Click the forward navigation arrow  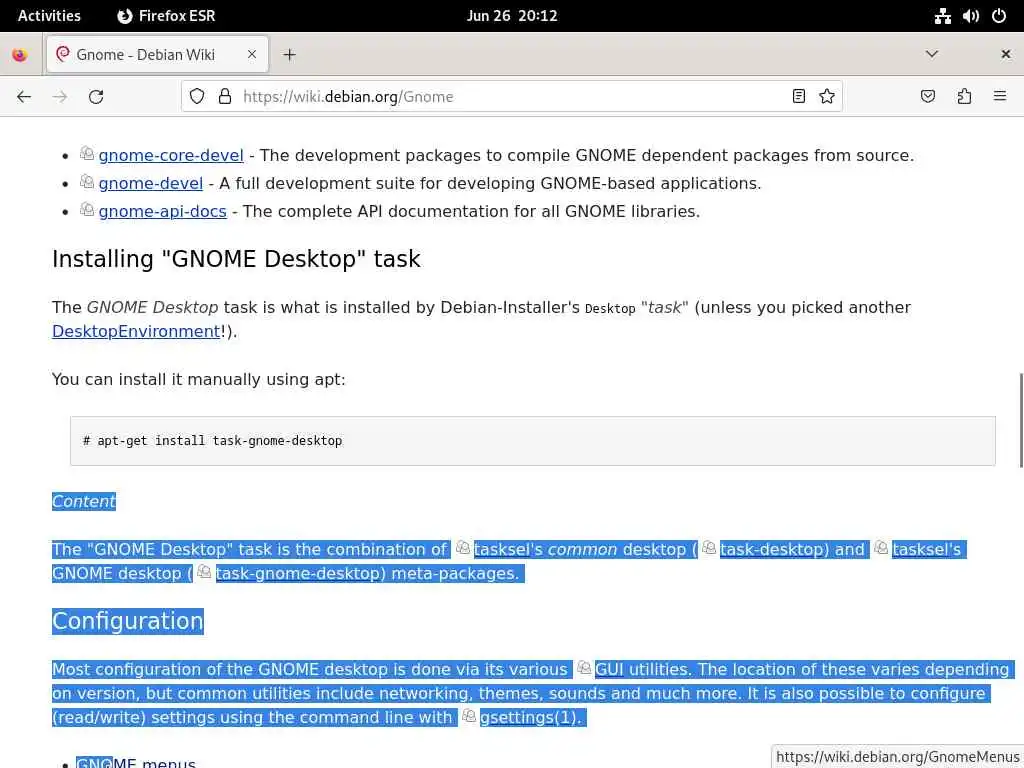pyautogui.click(x=60, y=97)
